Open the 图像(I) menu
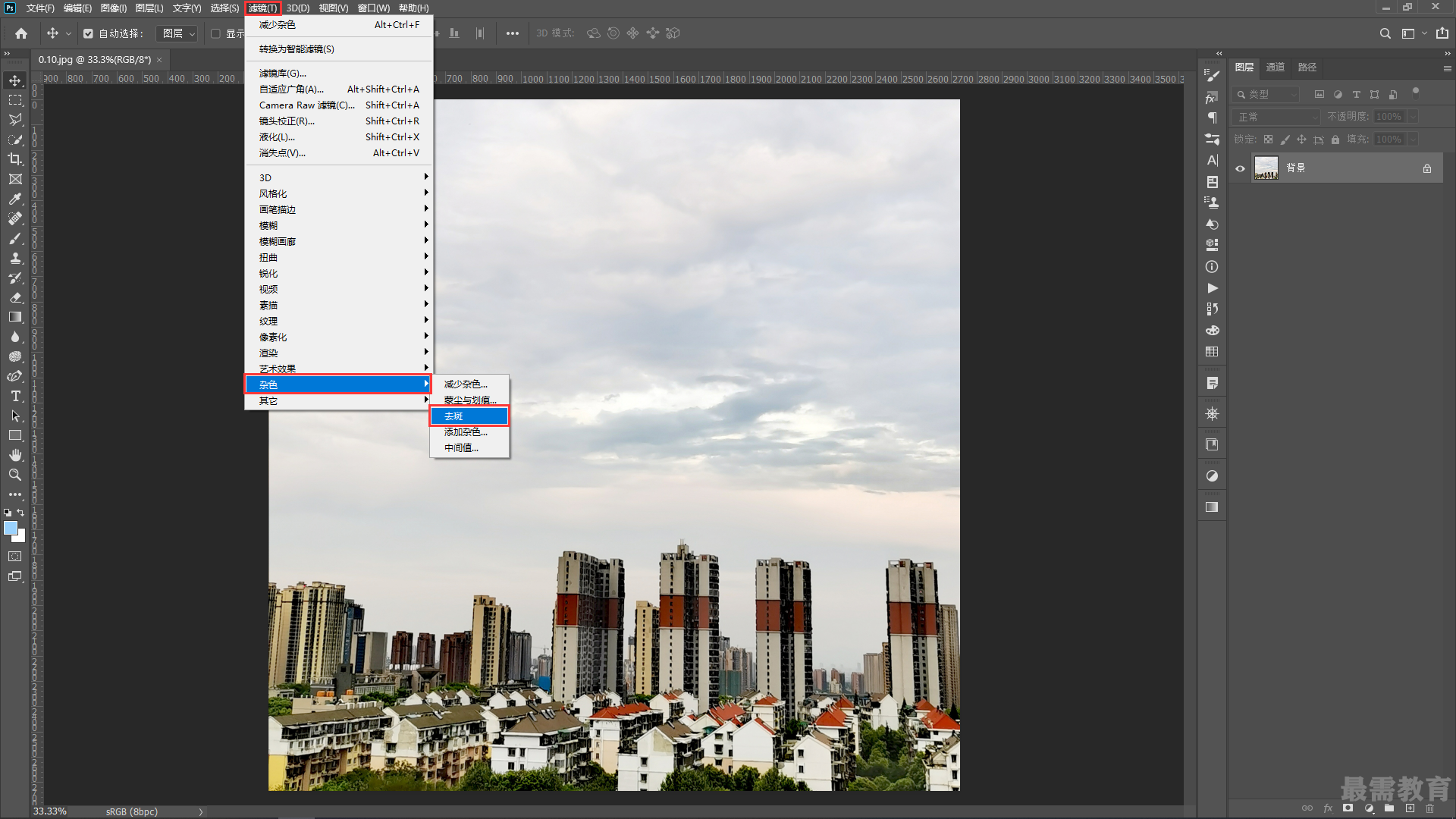The width and height of the screenshot is (1456, 819). [x=114, y=8]
